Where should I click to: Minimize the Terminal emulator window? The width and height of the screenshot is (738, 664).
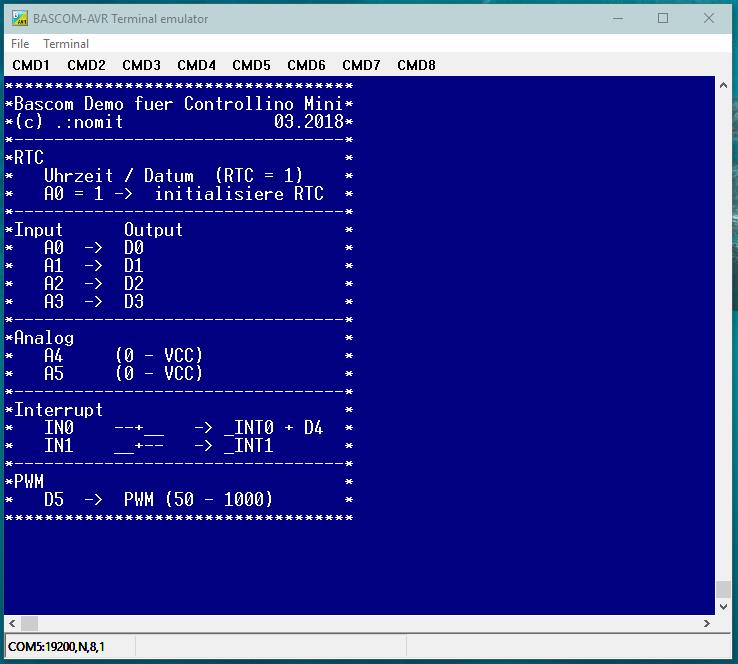[x=618, y=18]
